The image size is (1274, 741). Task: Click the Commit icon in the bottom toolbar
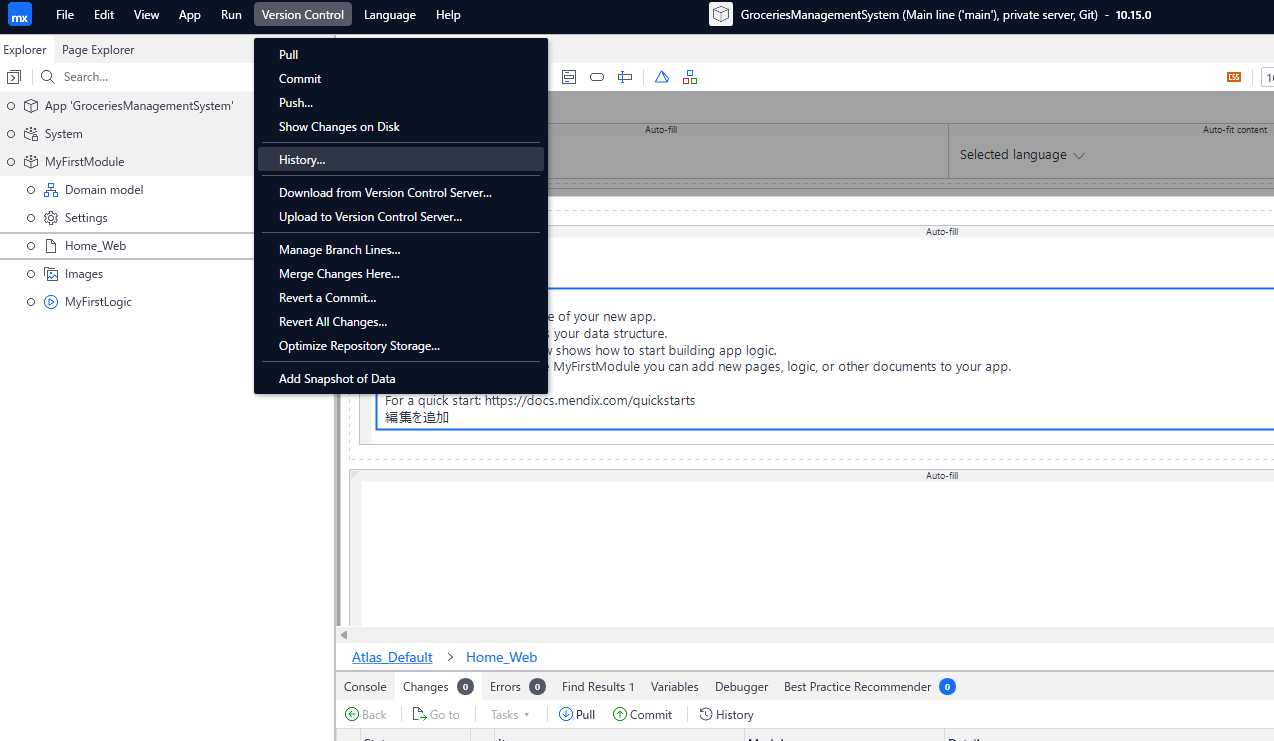[620, 714]
